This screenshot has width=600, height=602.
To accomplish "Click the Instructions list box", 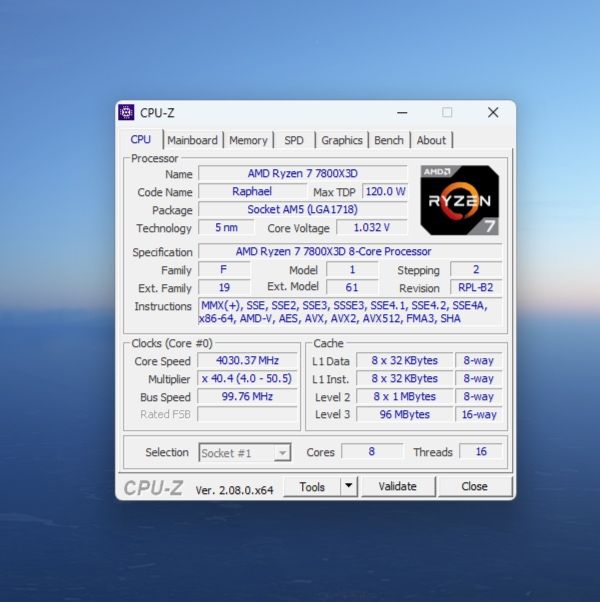I will (x=349, y=312).
